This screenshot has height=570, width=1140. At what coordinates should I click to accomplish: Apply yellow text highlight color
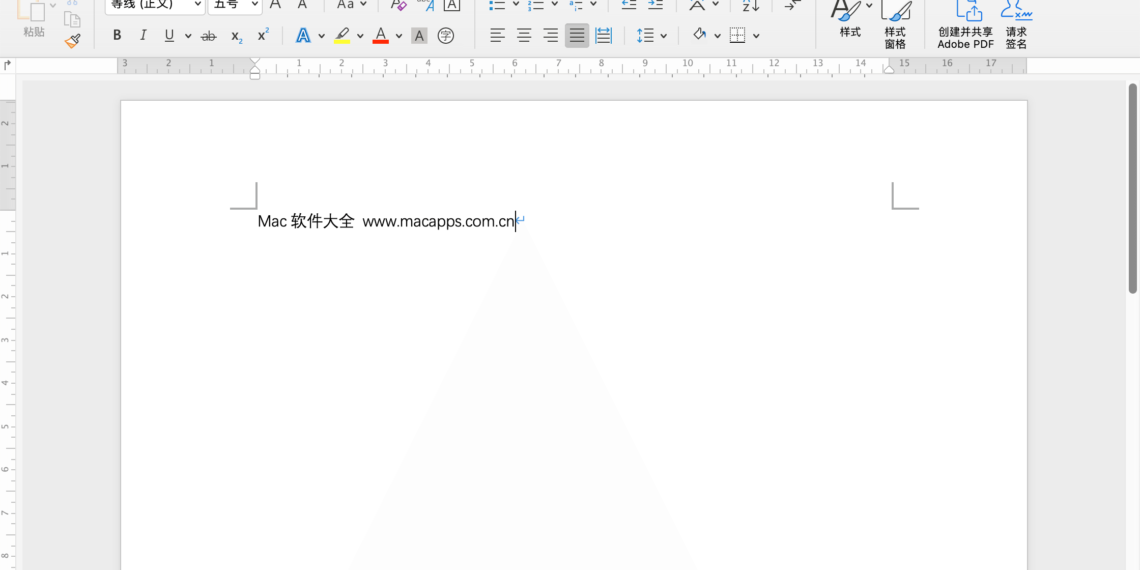coord(342,36)
